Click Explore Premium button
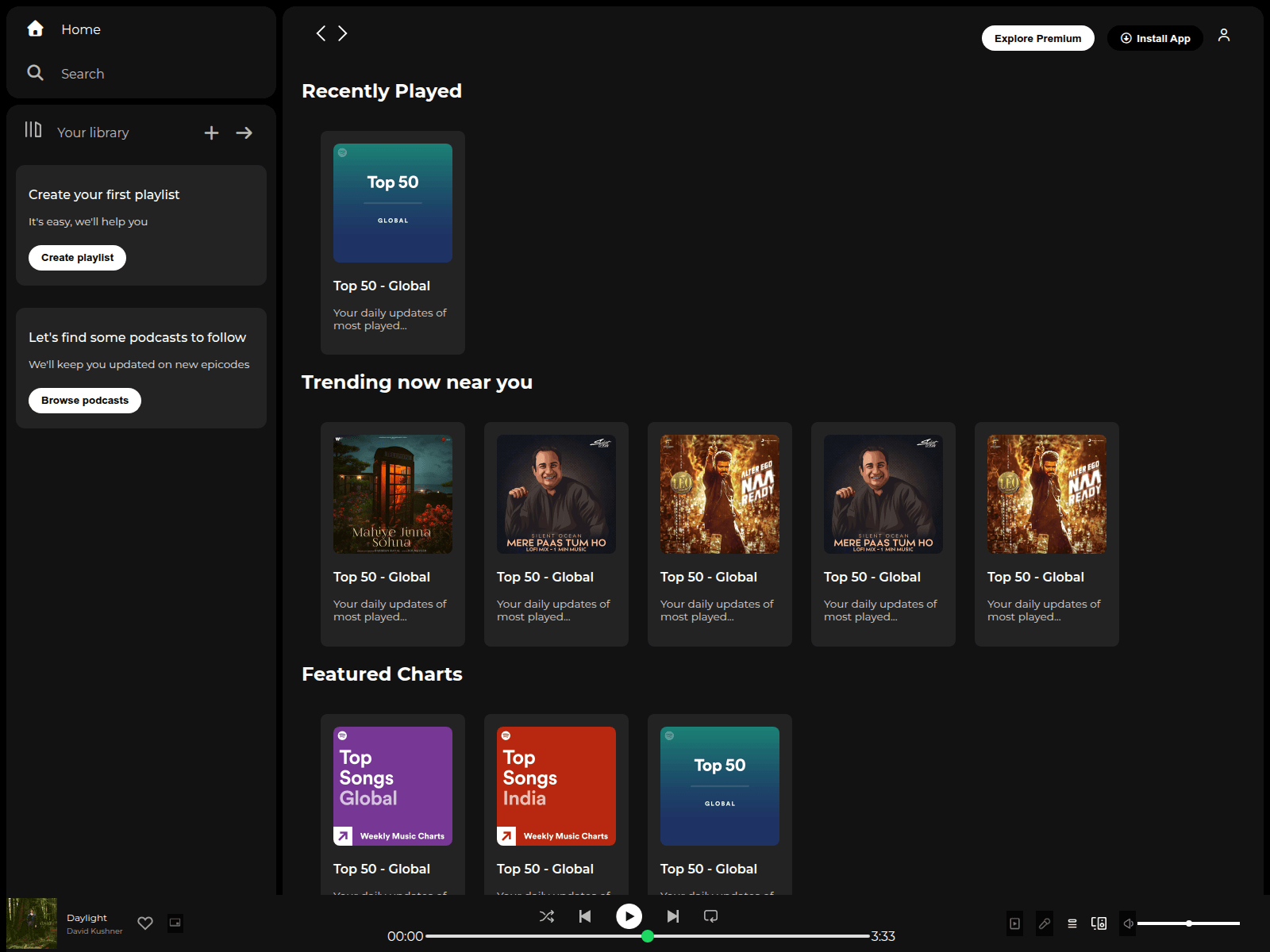This screenshot has height=952, width=1270. point(1037,38)
